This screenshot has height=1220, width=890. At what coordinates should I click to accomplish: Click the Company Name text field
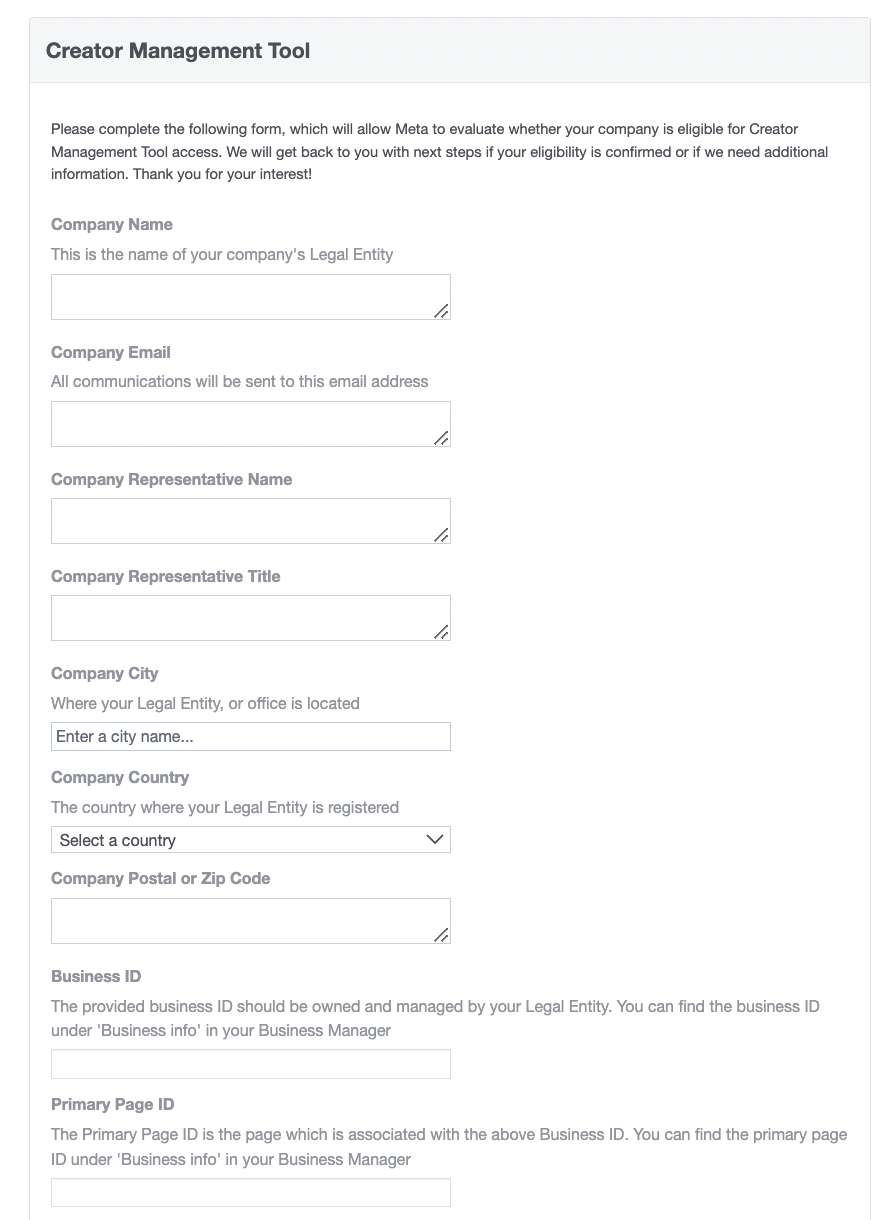[250, 297]
